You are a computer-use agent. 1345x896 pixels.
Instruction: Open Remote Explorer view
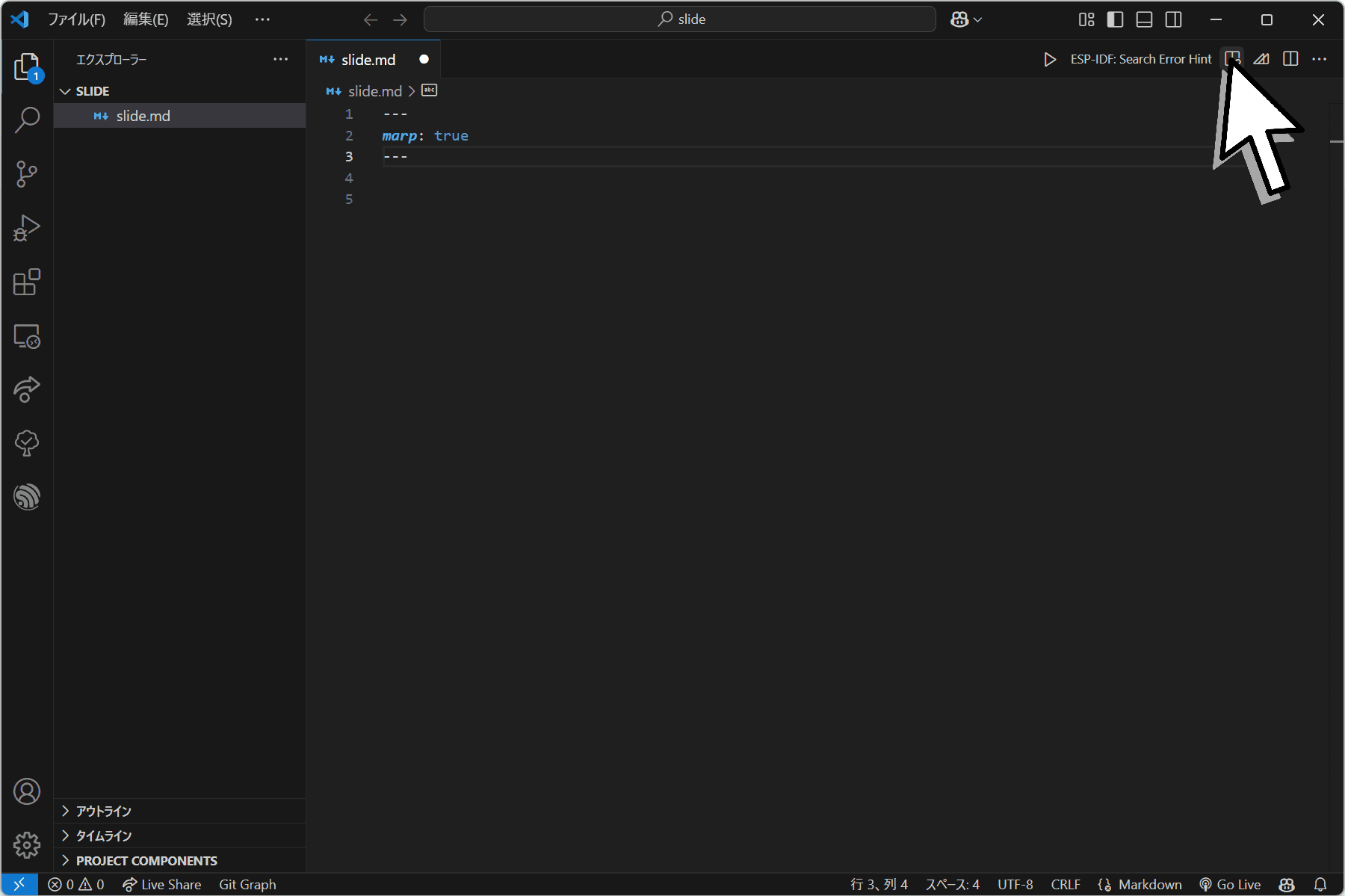click(x=27, y=336)
